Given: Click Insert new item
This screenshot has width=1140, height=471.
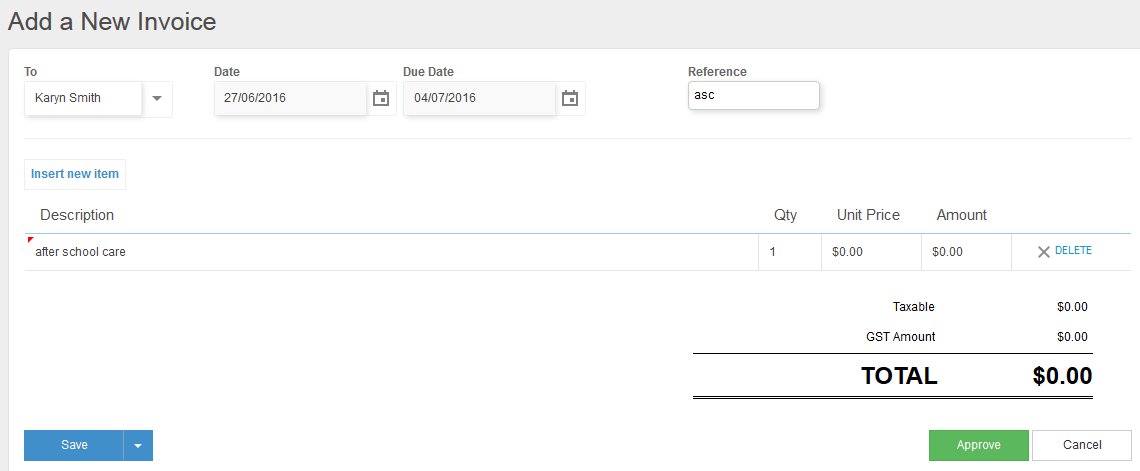Looking at the screenshot, I should click(75, 174).
